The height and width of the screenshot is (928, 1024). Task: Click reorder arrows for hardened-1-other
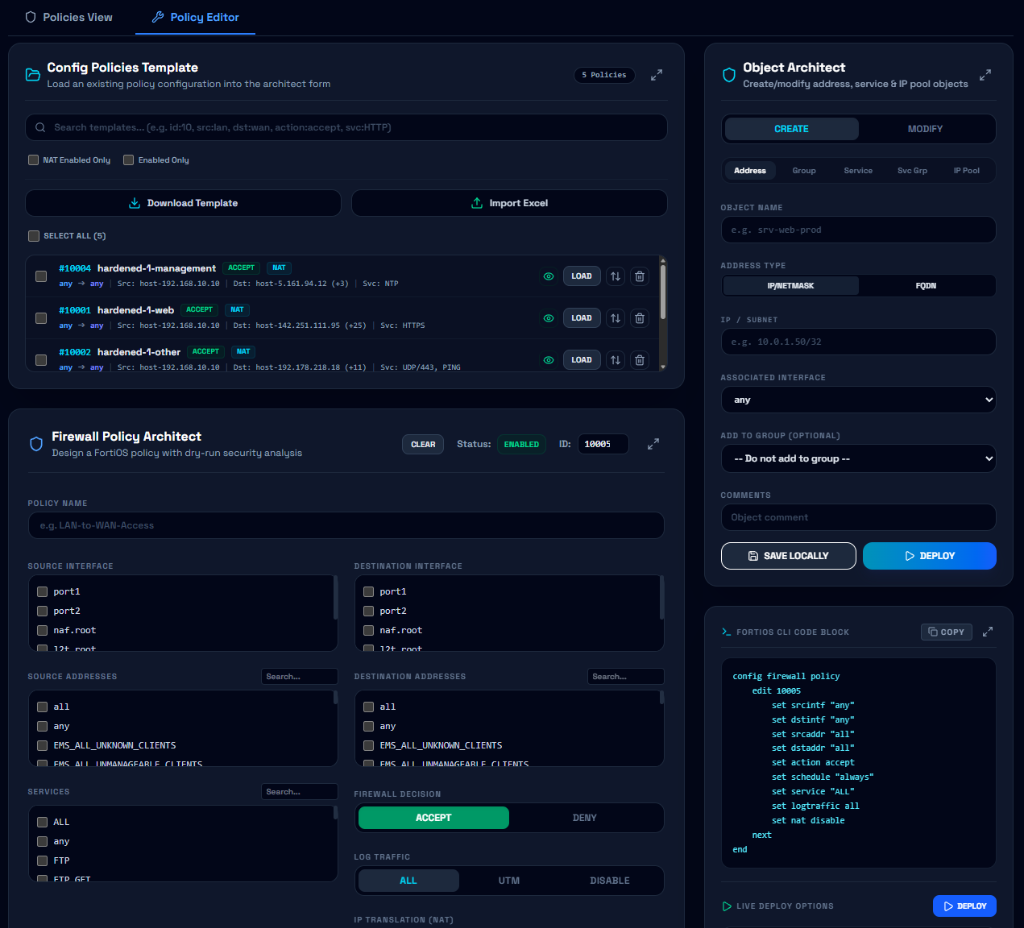[x=615, y=360]
